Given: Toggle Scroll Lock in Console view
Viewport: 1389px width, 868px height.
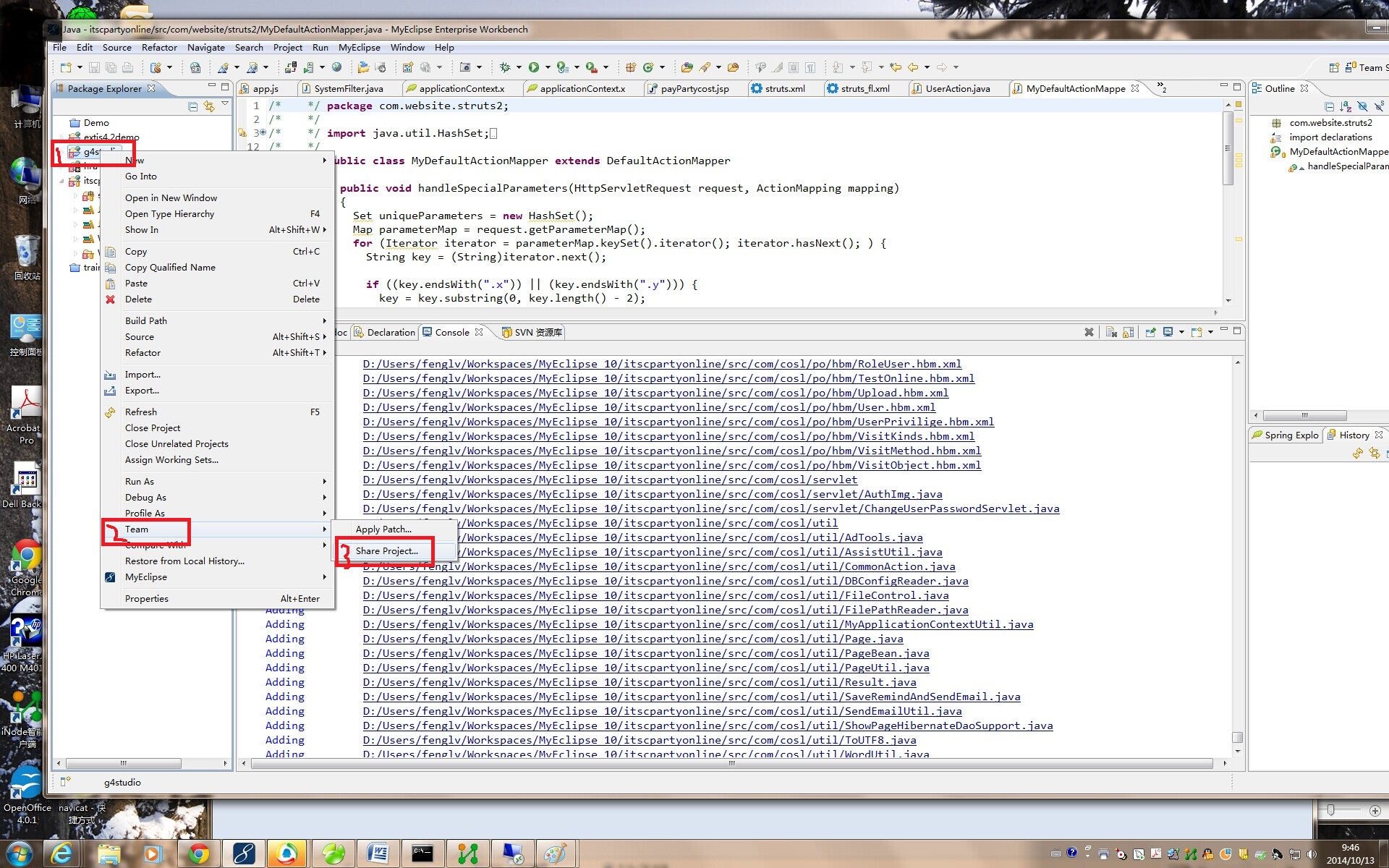Looking at the screenshot, I should pyautogui.click(x=1128, y=332).
